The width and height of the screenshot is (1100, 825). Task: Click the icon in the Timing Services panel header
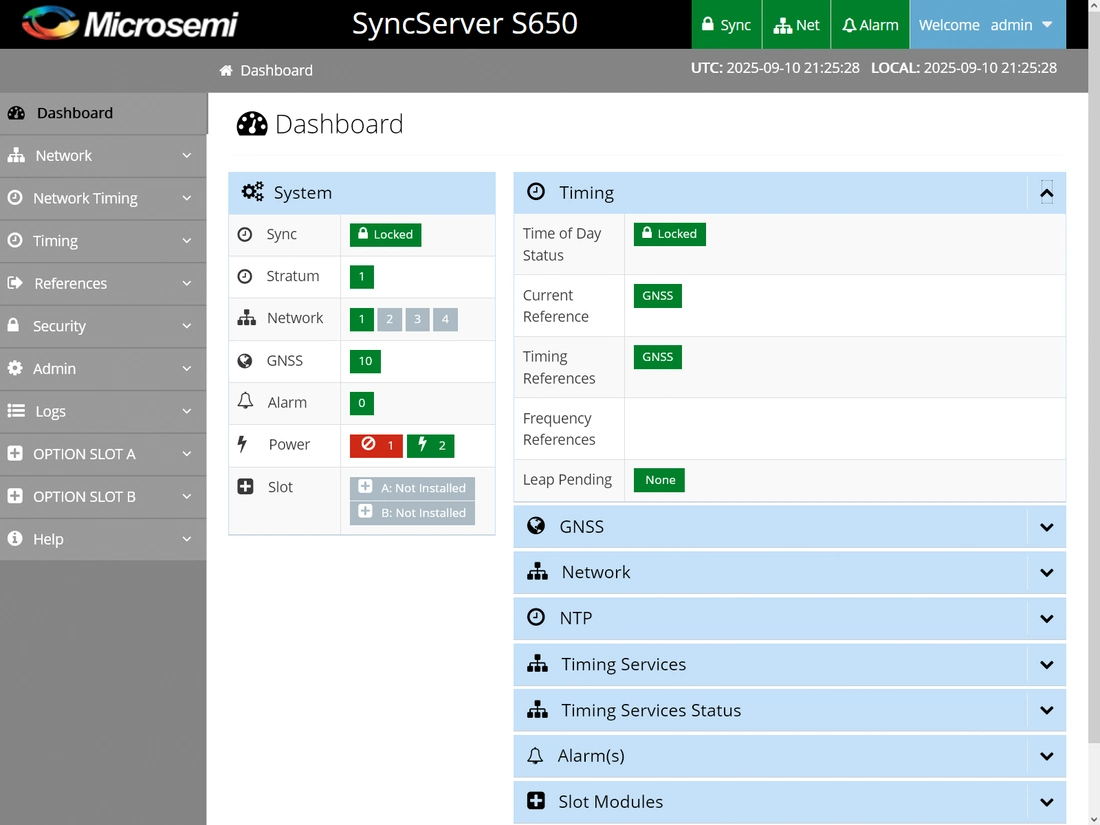pyautogui.click(x=537, y=664)
